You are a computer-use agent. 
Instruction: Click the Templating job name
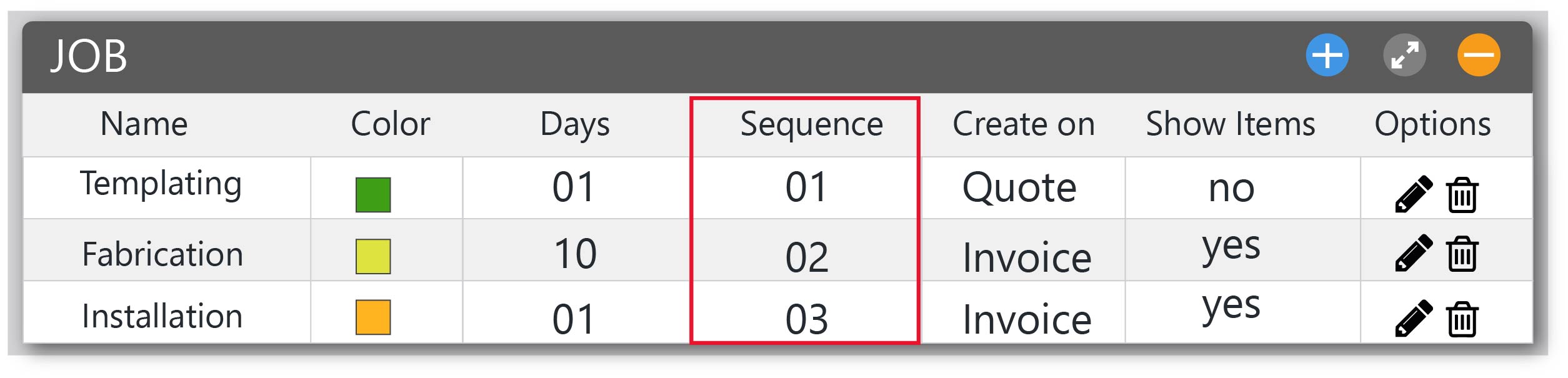161,184
